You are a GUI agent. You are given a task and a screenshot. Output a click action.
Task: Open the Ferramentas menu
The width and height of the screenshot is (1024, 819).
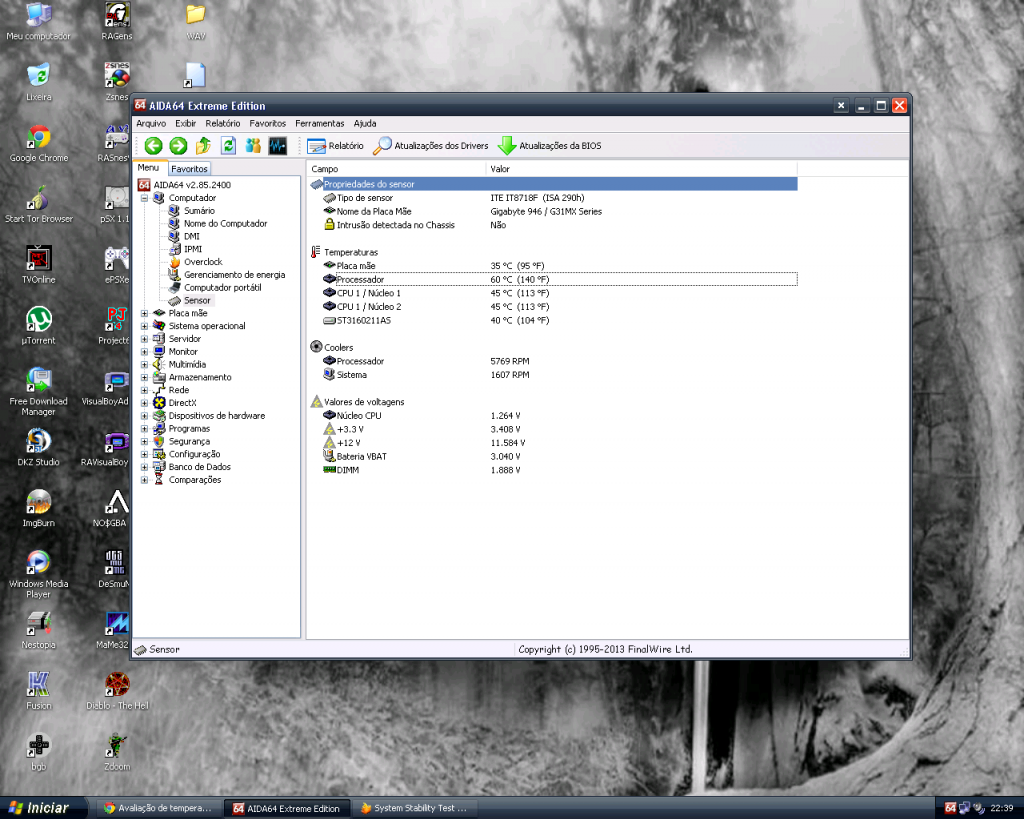[318, 123]
